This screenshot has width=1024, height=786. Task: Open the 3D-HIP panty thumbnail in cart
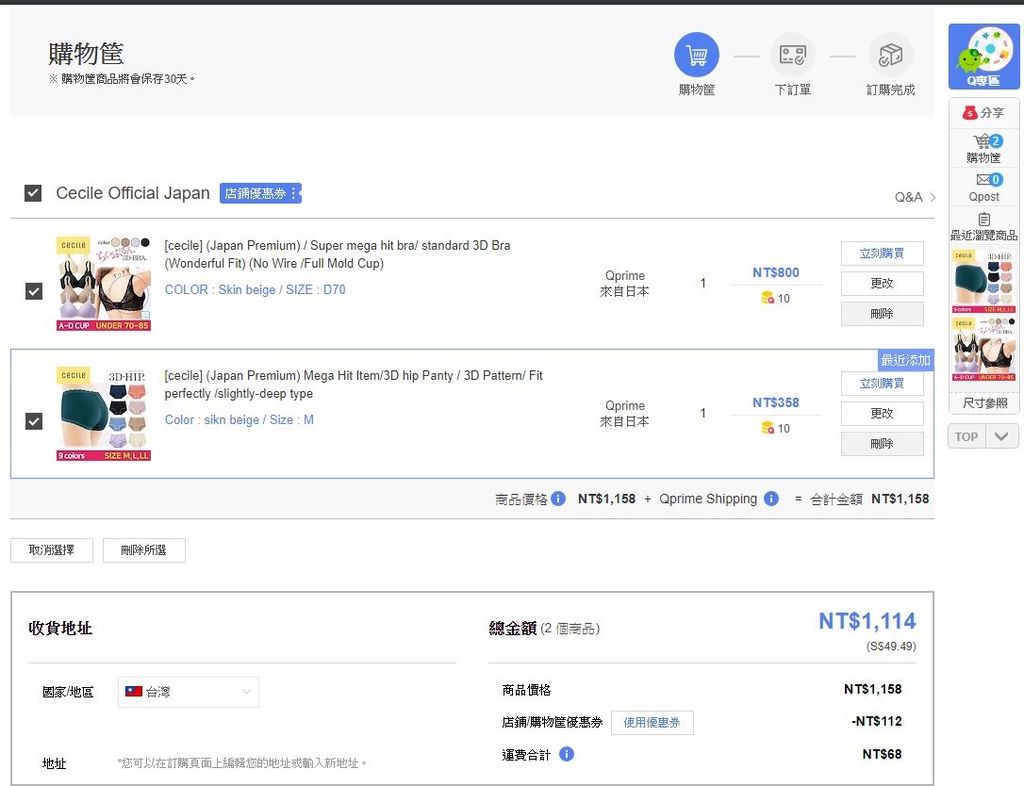coord(104,413)
